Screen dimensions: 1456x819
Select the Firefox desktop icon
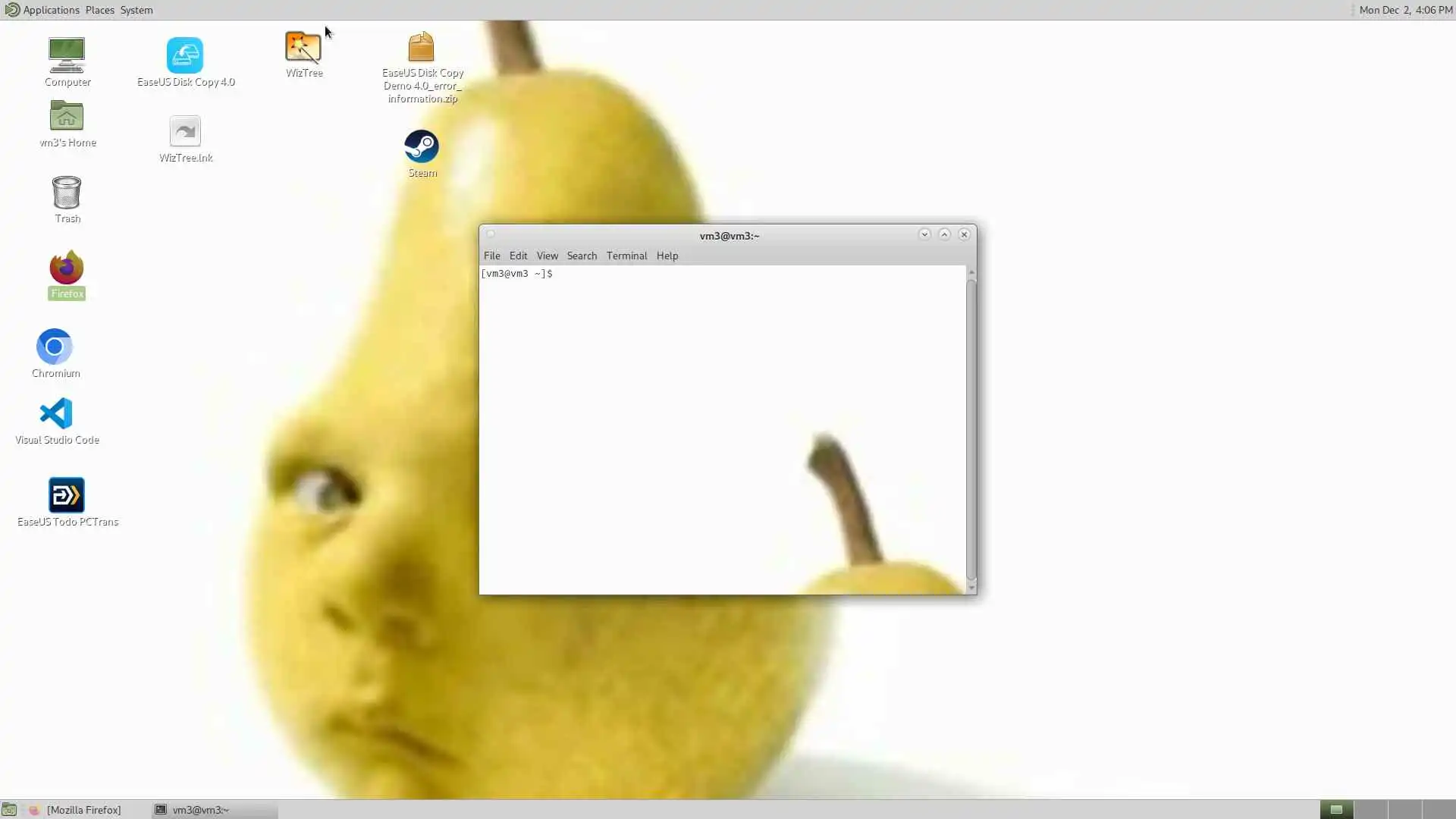click(x=67, y=268)
